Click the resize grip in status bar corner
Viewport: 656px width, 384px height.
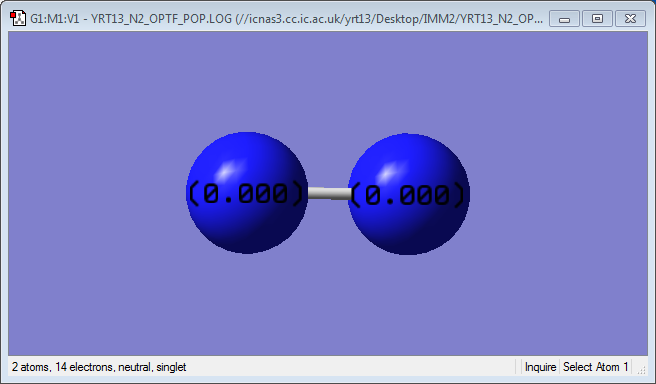[642, 369]
